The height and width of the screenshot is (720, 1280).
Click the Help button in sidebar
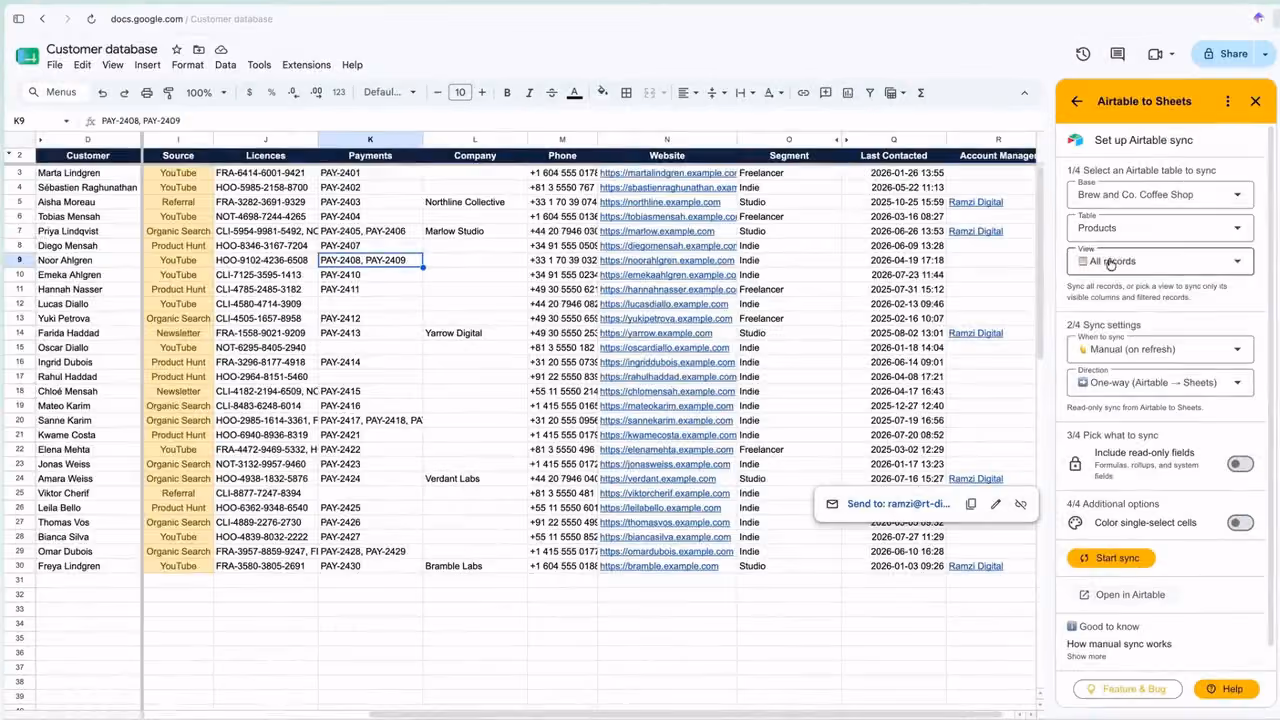click(x=1224, y=689)
